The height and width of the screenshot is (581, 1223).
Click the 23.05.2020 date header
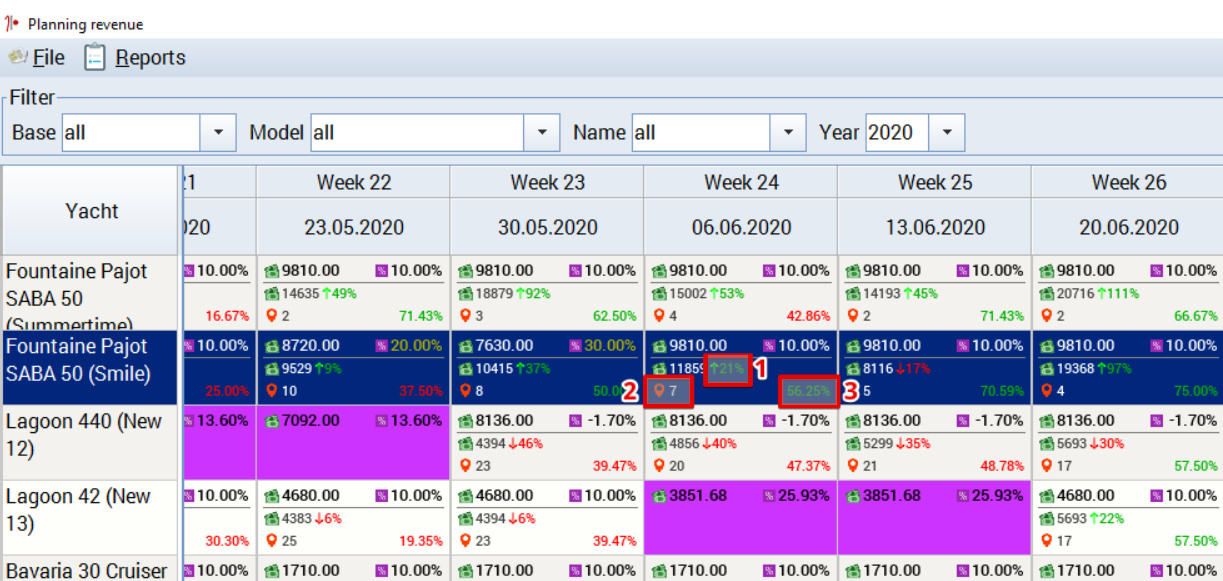pos(354,227)
